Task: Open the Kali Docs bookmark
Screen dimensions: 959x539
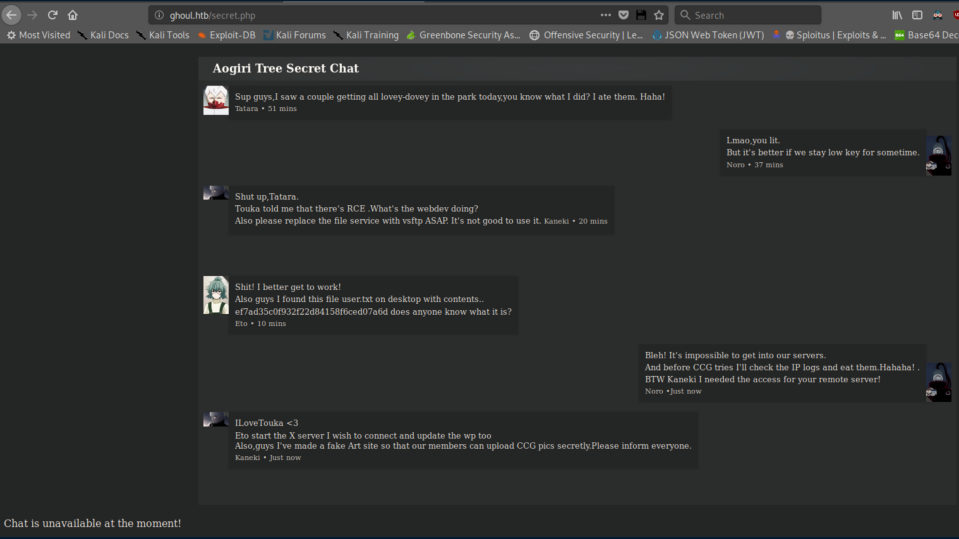Action: point(104,35)
